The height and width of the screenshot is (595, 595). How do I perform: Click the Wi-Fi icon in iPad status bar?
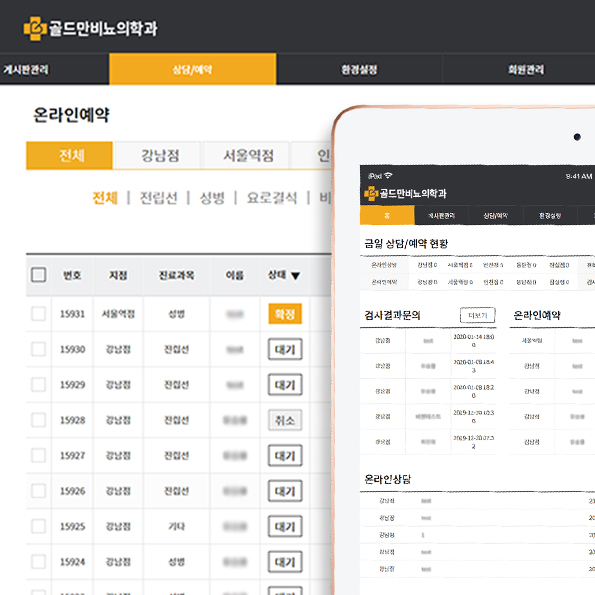[x=388, y=176]
